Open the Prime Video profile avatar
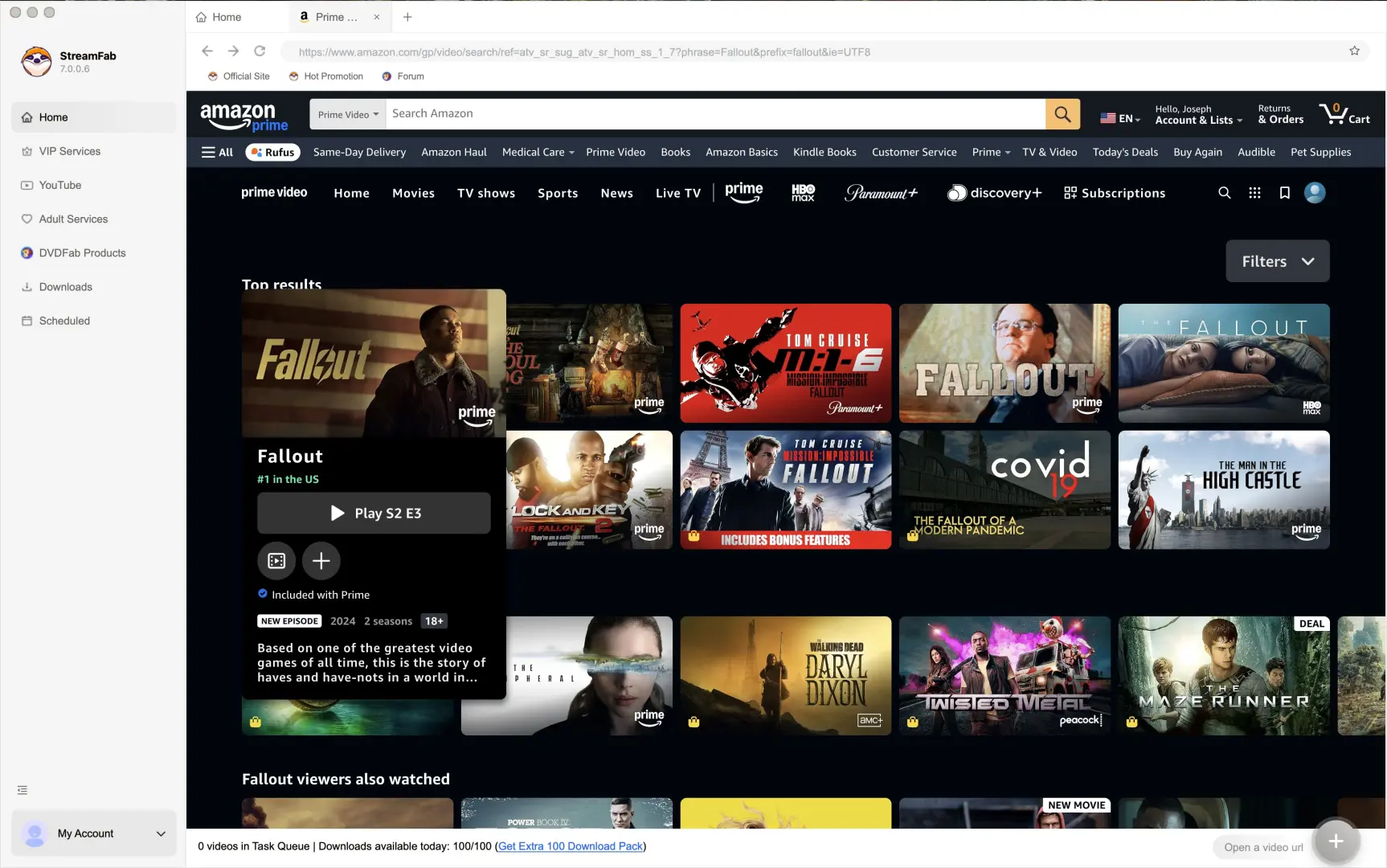Screen dimensions: 1387x868 point(1315,193)
